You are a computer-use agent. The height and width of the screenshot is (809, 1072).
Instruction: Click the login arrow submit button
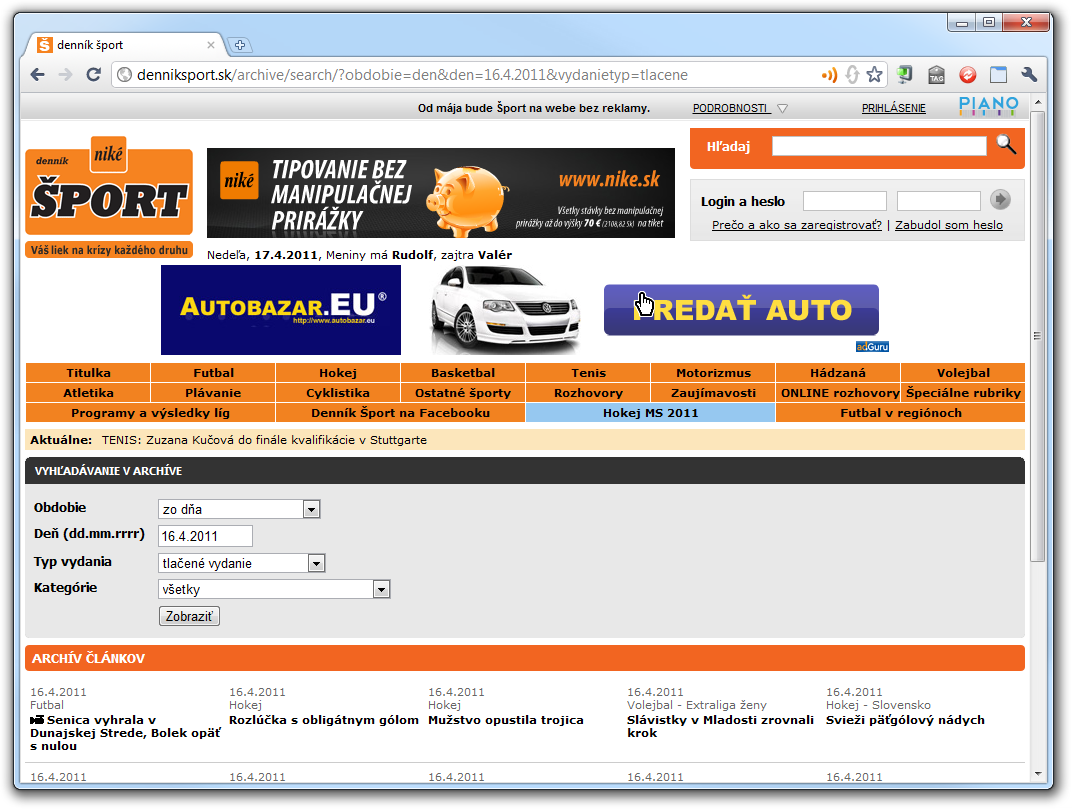[x=1000, y=200]
